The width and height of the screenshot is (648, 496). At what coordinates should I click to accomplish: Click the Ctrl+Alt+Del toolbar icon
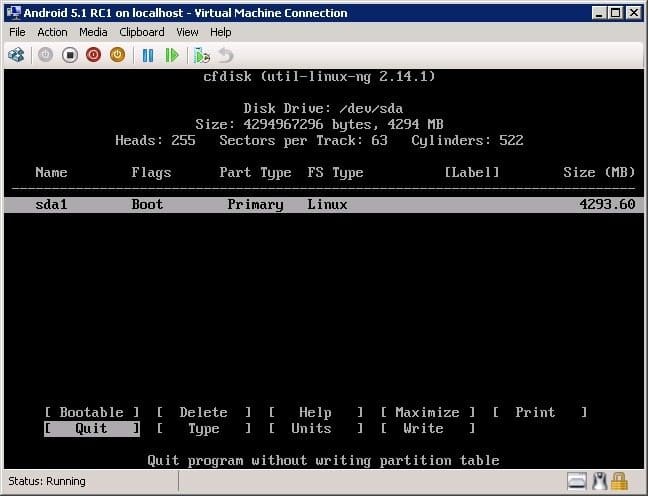pos(16,55)
